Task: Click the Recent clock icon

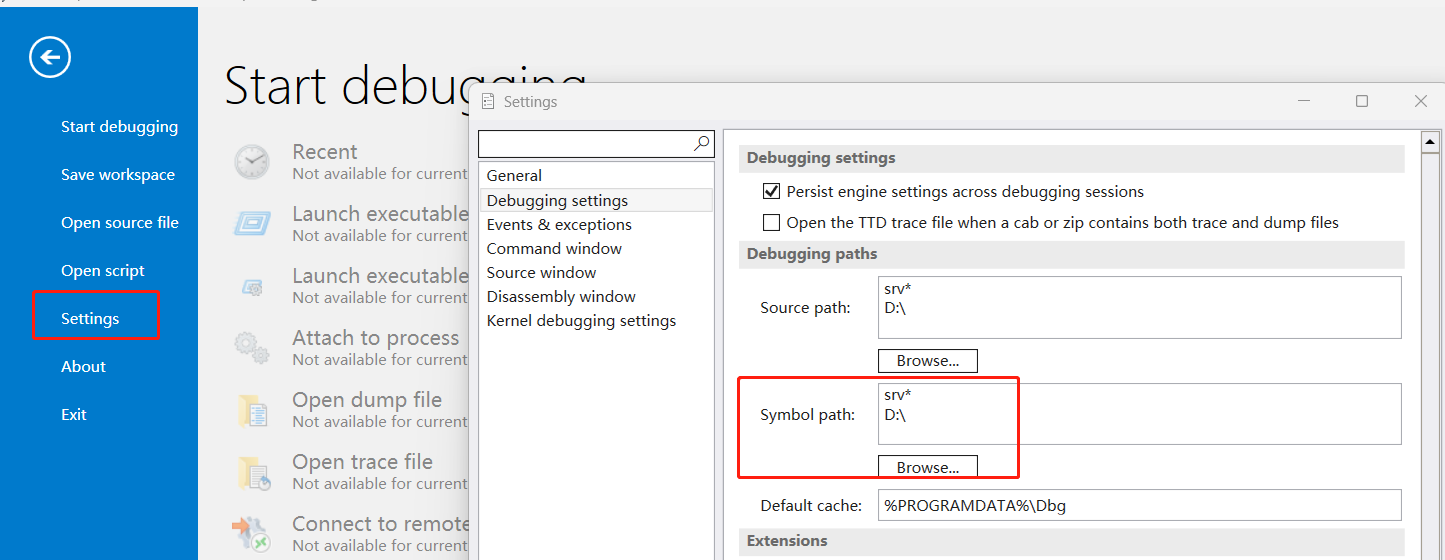Action: click(x=252, y=161)
